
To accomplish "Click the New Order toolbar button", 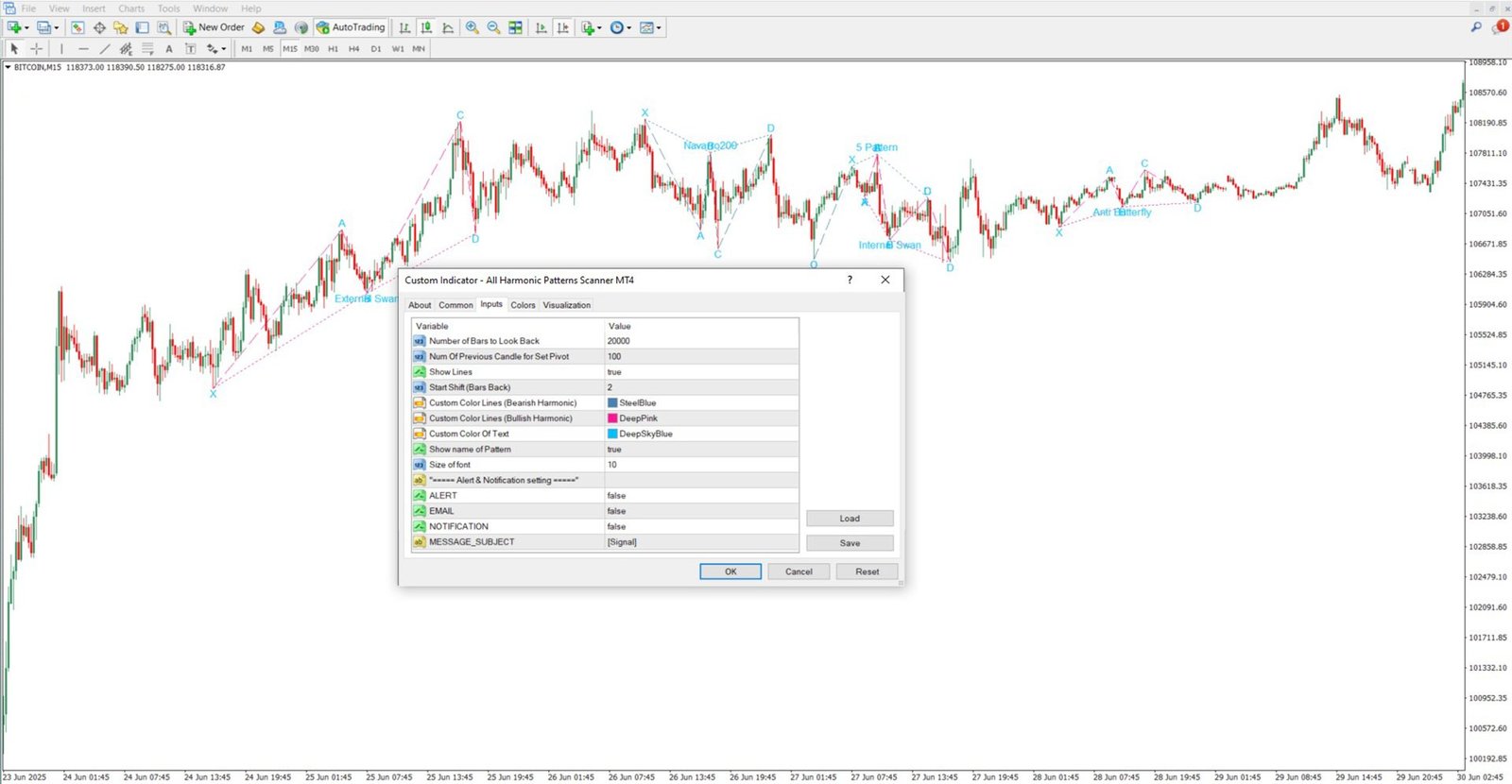I will tap(214, 27).
